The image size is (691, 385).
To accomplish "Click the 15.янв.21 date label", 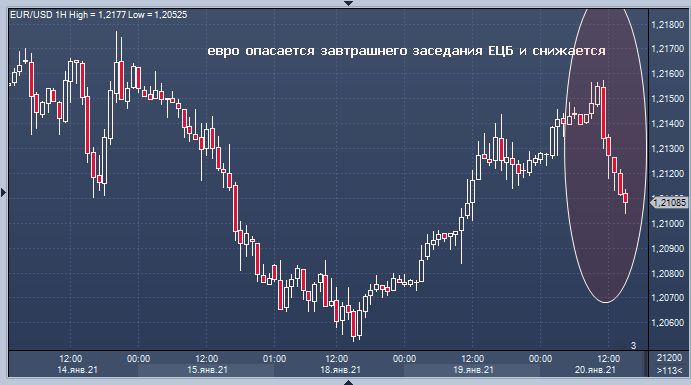I will [x=207, y=370].
